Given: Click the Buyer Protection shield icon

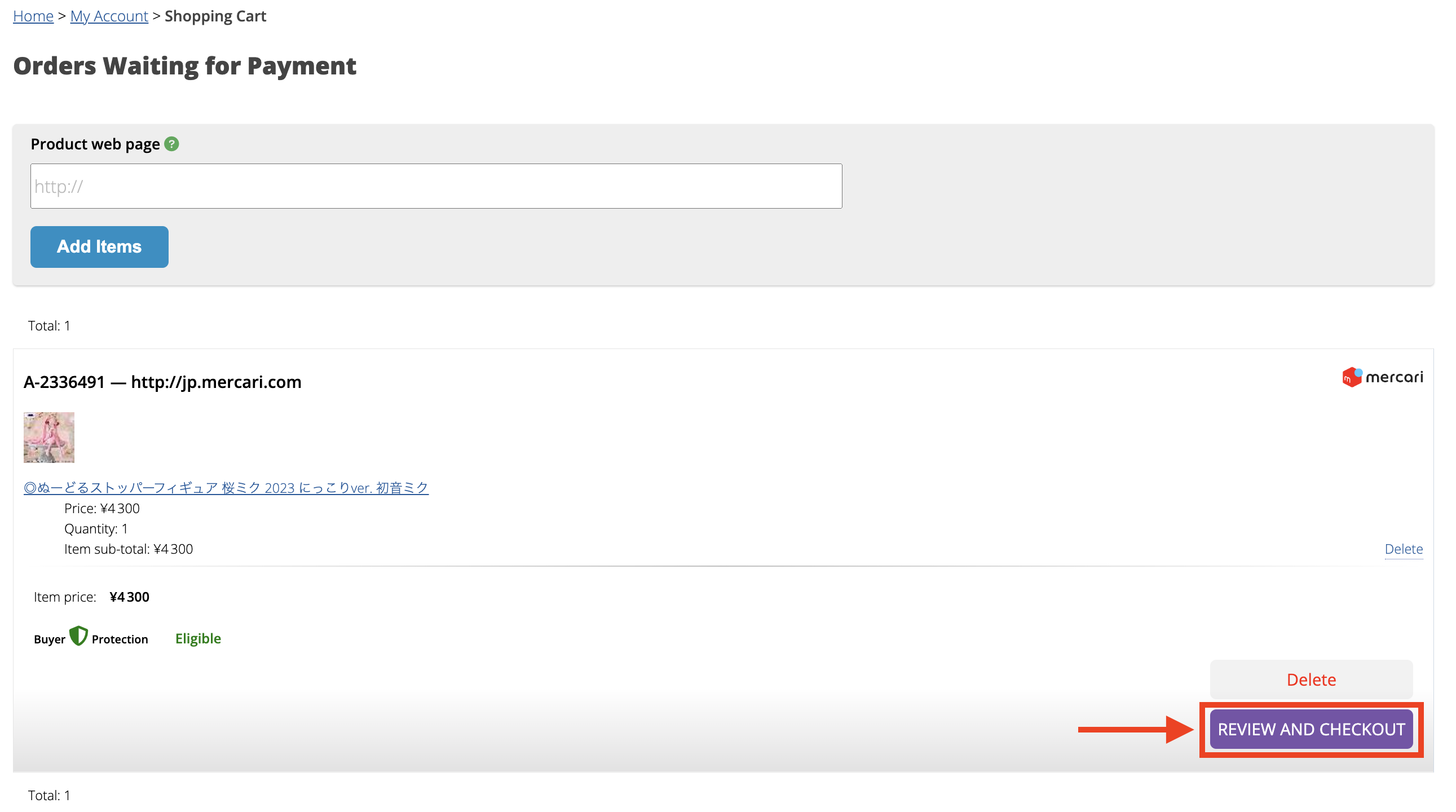Looking at the screenshot, I should click(x=78, y=636).
